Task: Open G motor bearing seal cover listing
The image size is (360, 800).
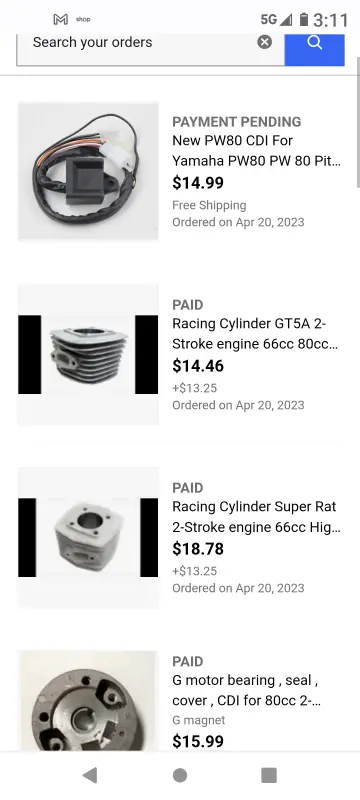Action: 247,690
